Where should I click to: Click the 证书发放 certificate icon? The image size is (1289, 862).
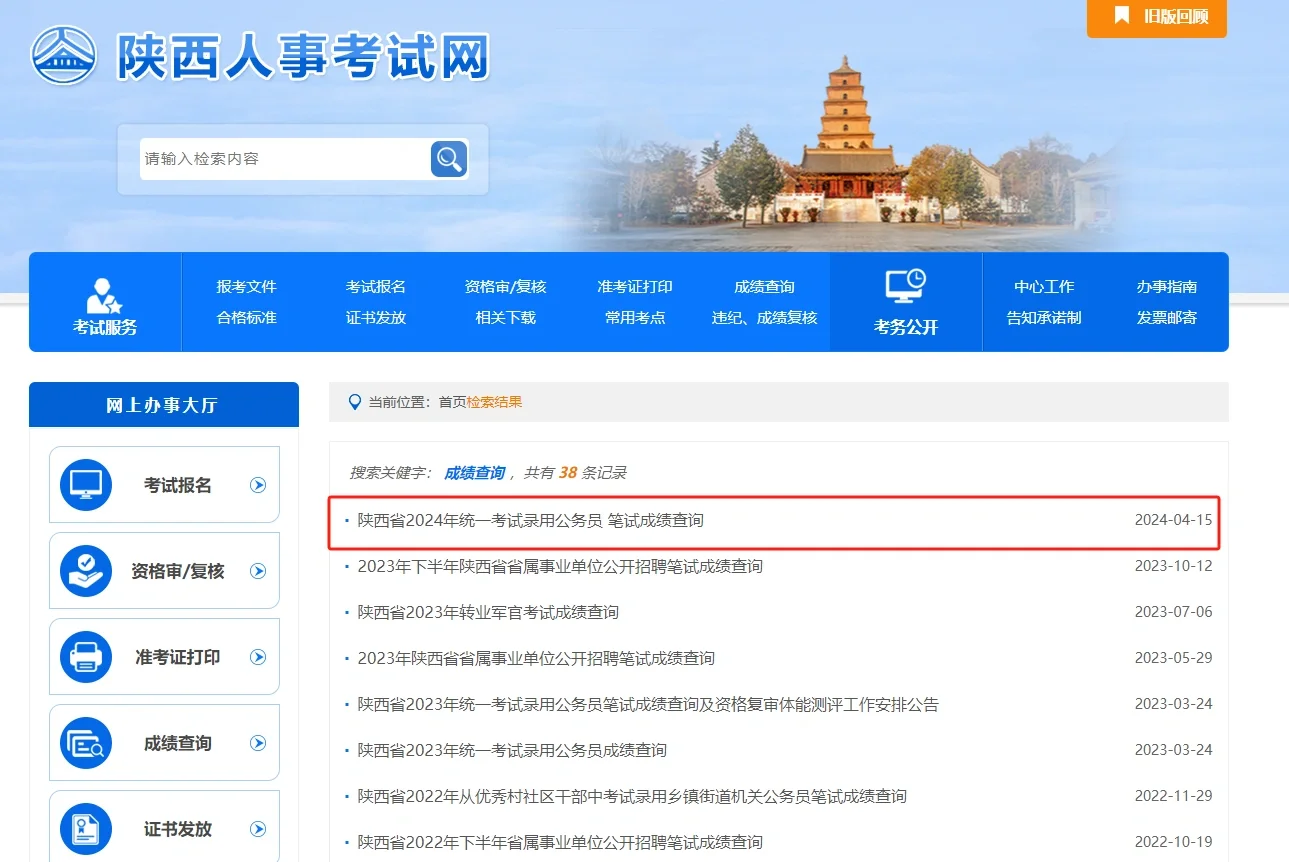(x=85, y=826)
